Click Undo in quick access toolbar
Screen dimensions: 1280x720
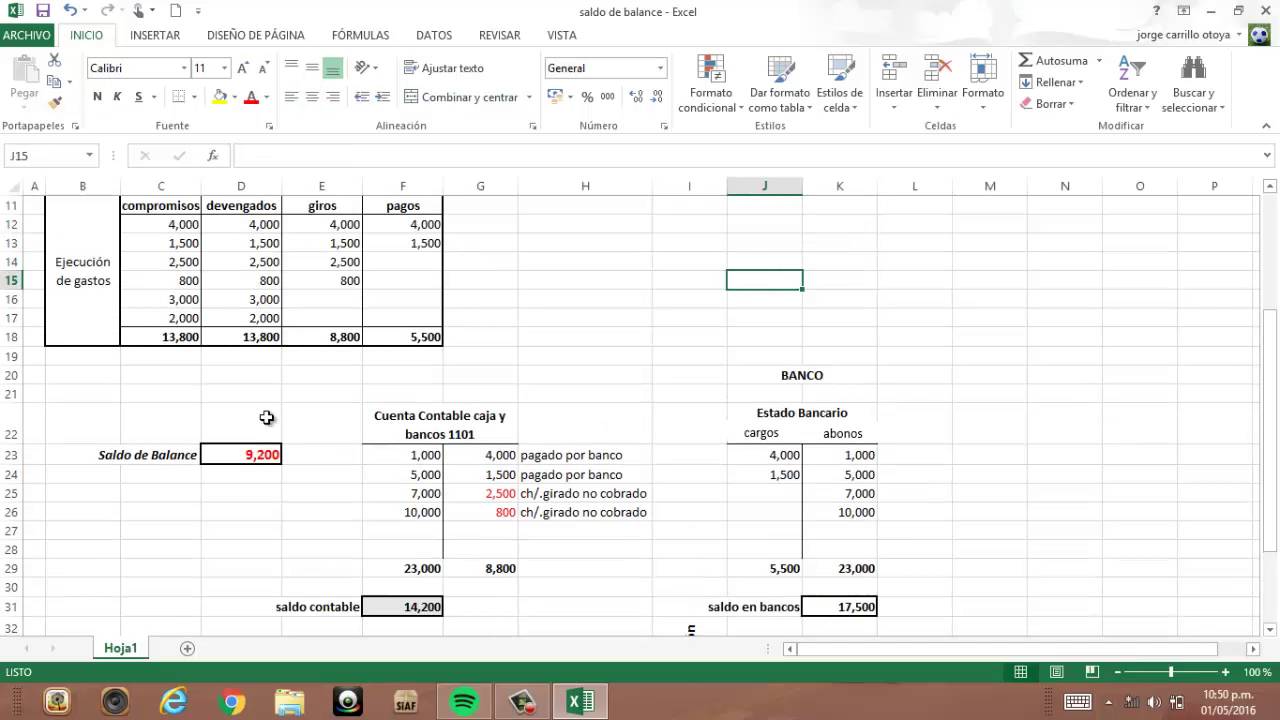[x=70, y=11]
